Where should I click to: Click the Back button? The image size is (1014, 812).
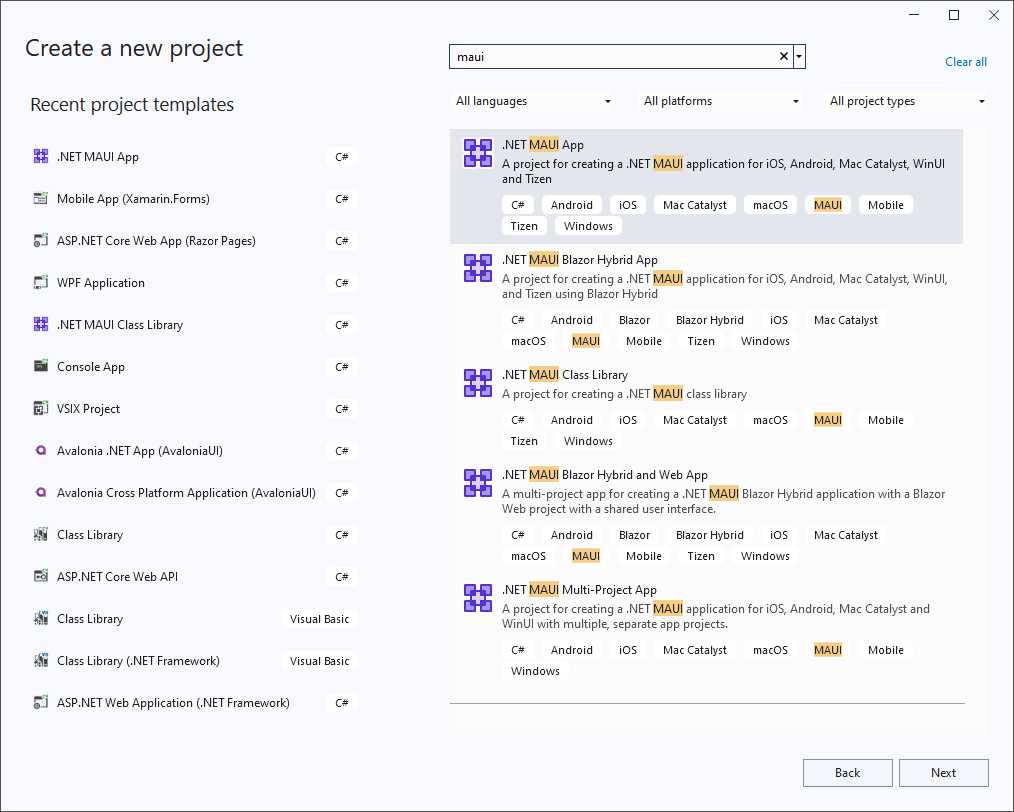[x=847, y=773]
